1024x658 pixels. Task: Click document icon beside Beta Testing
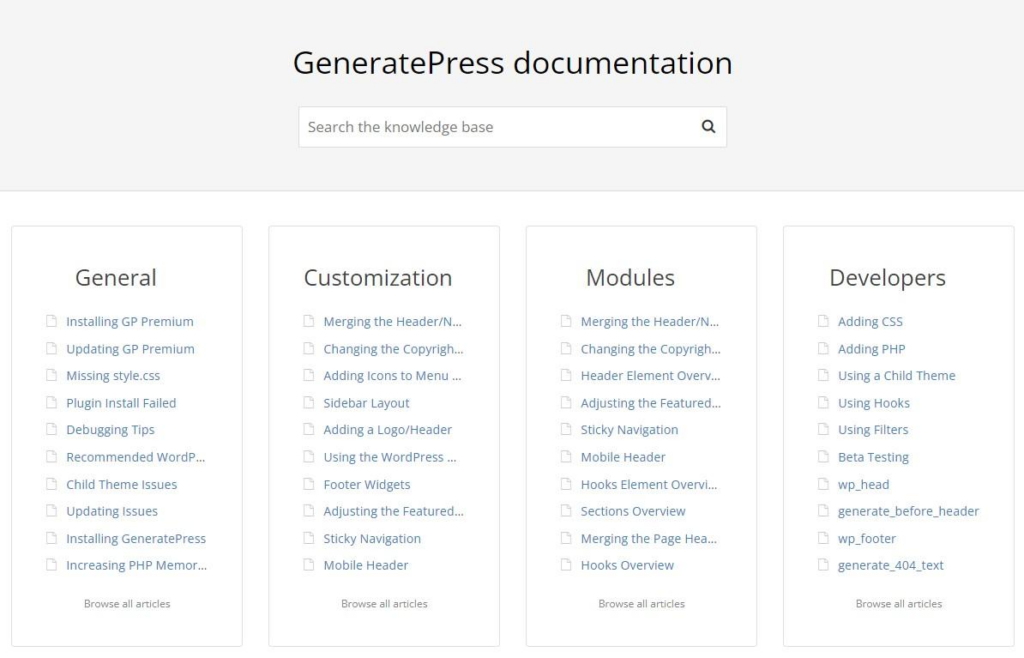824,457
